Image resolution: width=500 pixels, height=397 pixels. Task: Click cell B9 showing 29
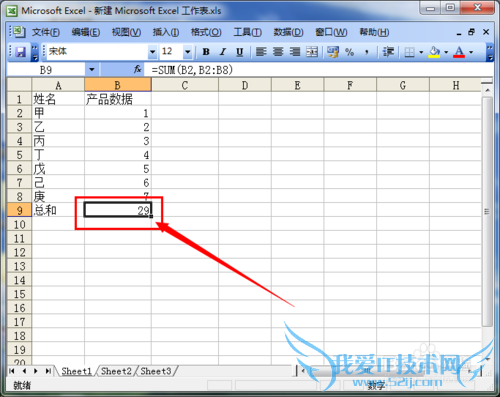coord(118,210)
